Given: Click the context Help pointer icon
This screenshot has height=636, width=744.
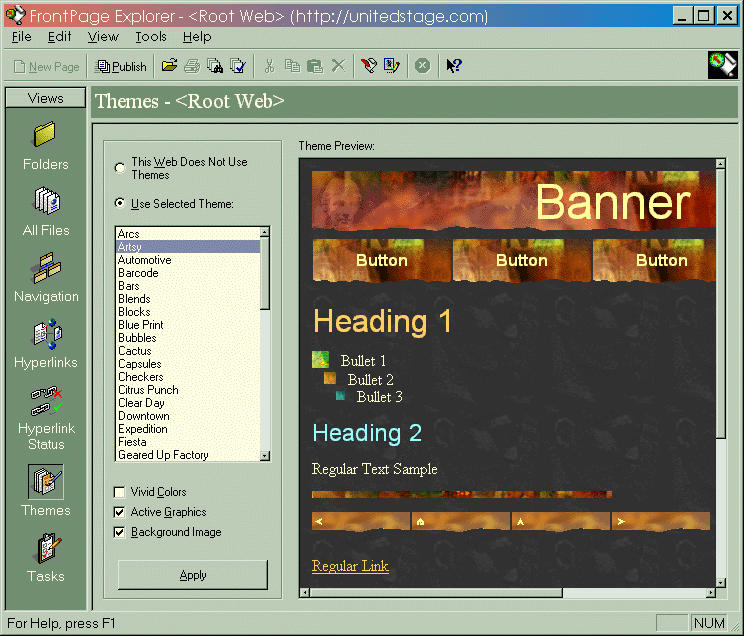Looking at the screenshot, I should pyautogui.click(x=454, y=66).
